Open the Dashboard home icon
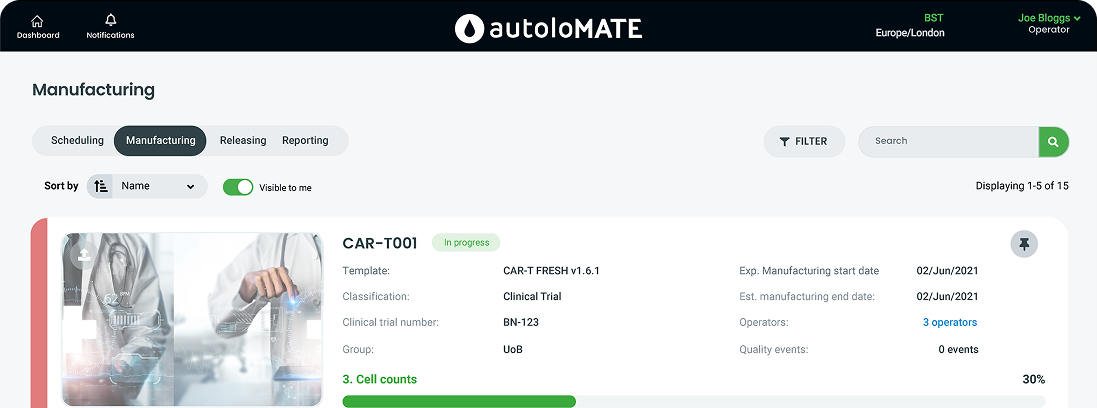This screenshot has width=1097, height=408. (38, 21)
